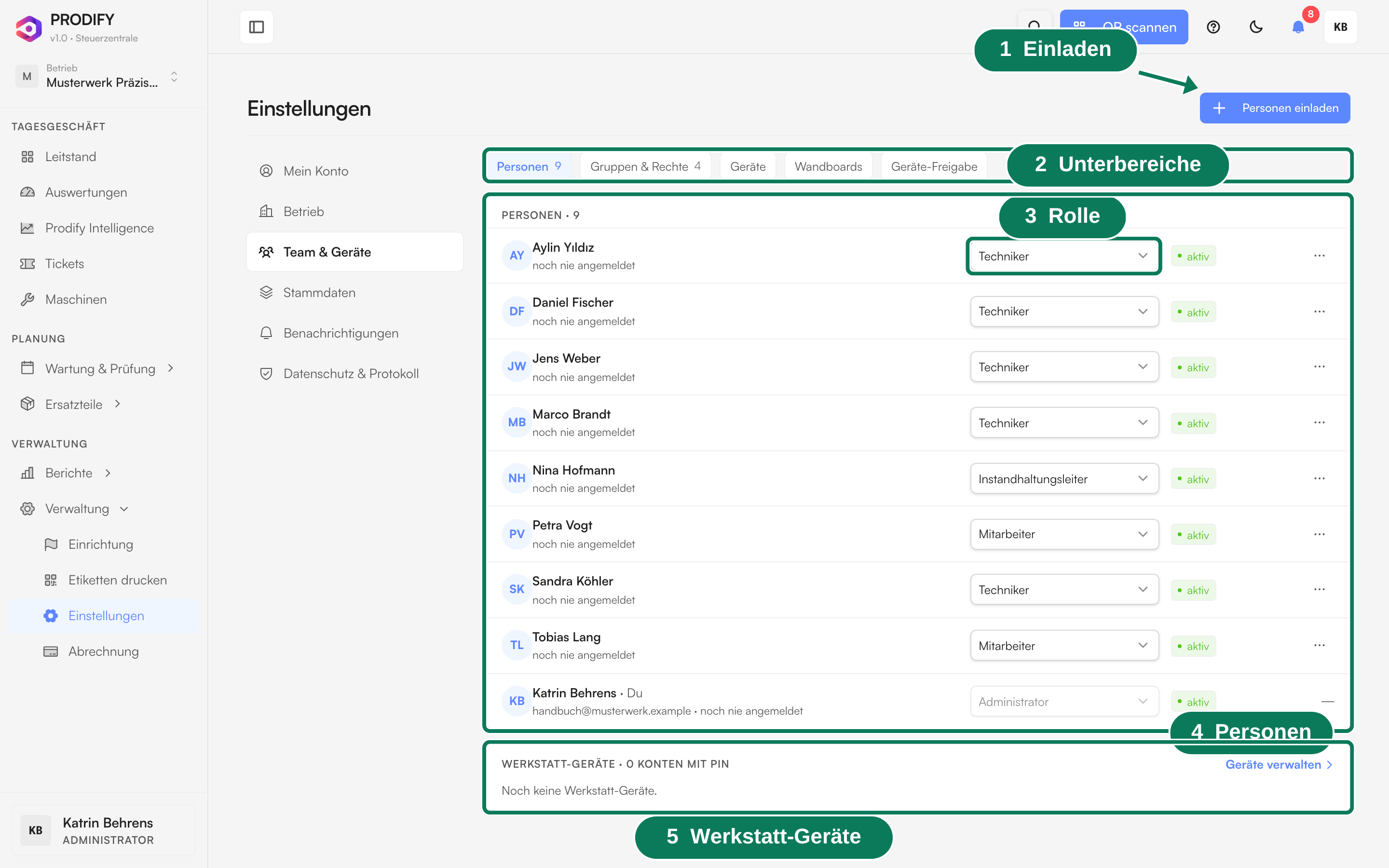Open Einrichtung flag item
The width and height of the screenshot is (1389, 868).
pos(103,544)
